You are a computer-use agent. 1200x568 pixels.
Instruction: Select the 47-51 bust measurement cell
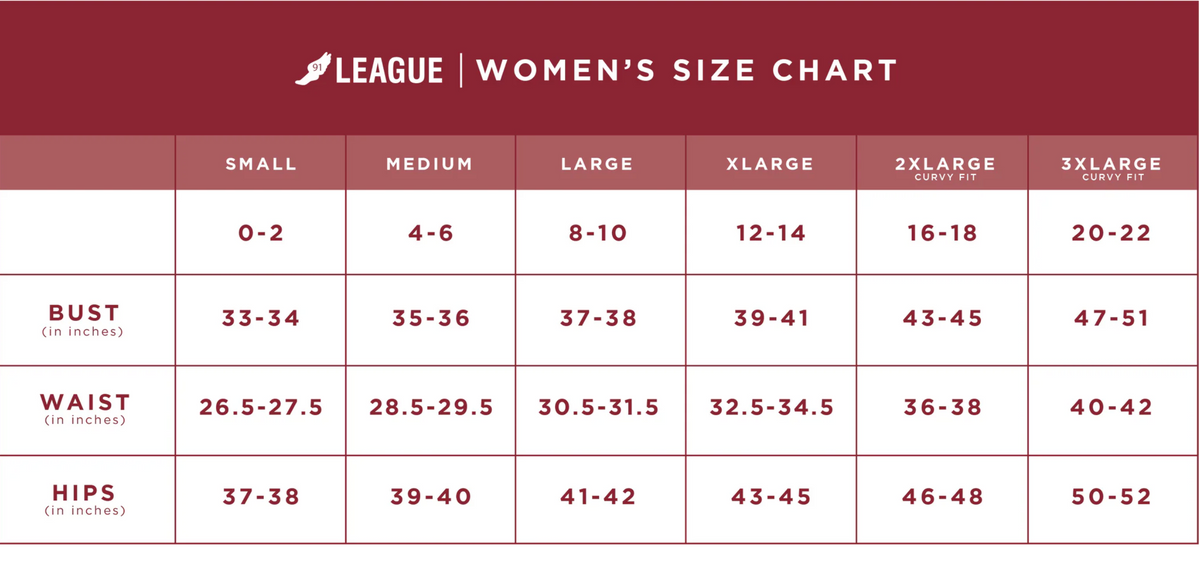[x=1111, y=320]
